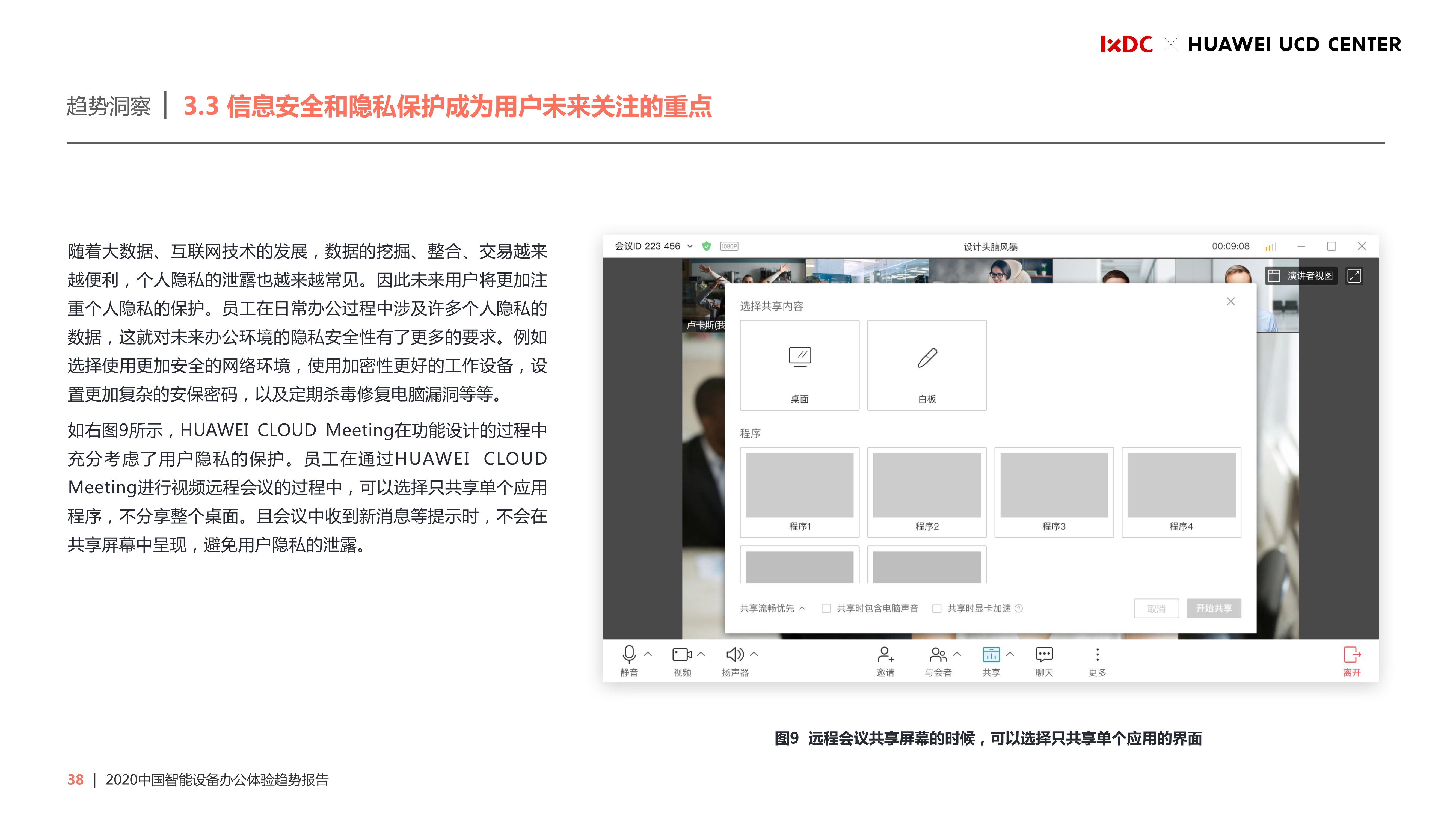This screenshot has height=819, width=1456.
Task: Open the 聊天 chat panel
Action: (1043, 655)
